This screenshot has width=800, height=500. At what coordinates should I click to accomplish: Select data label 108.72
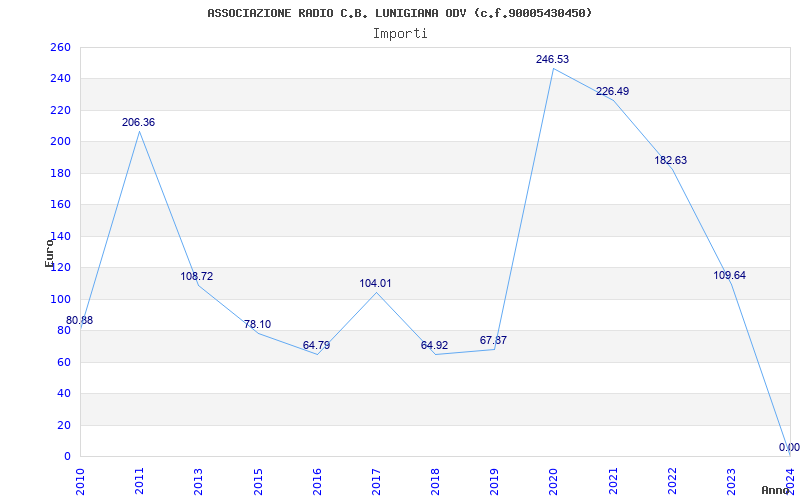click(197, 277)
